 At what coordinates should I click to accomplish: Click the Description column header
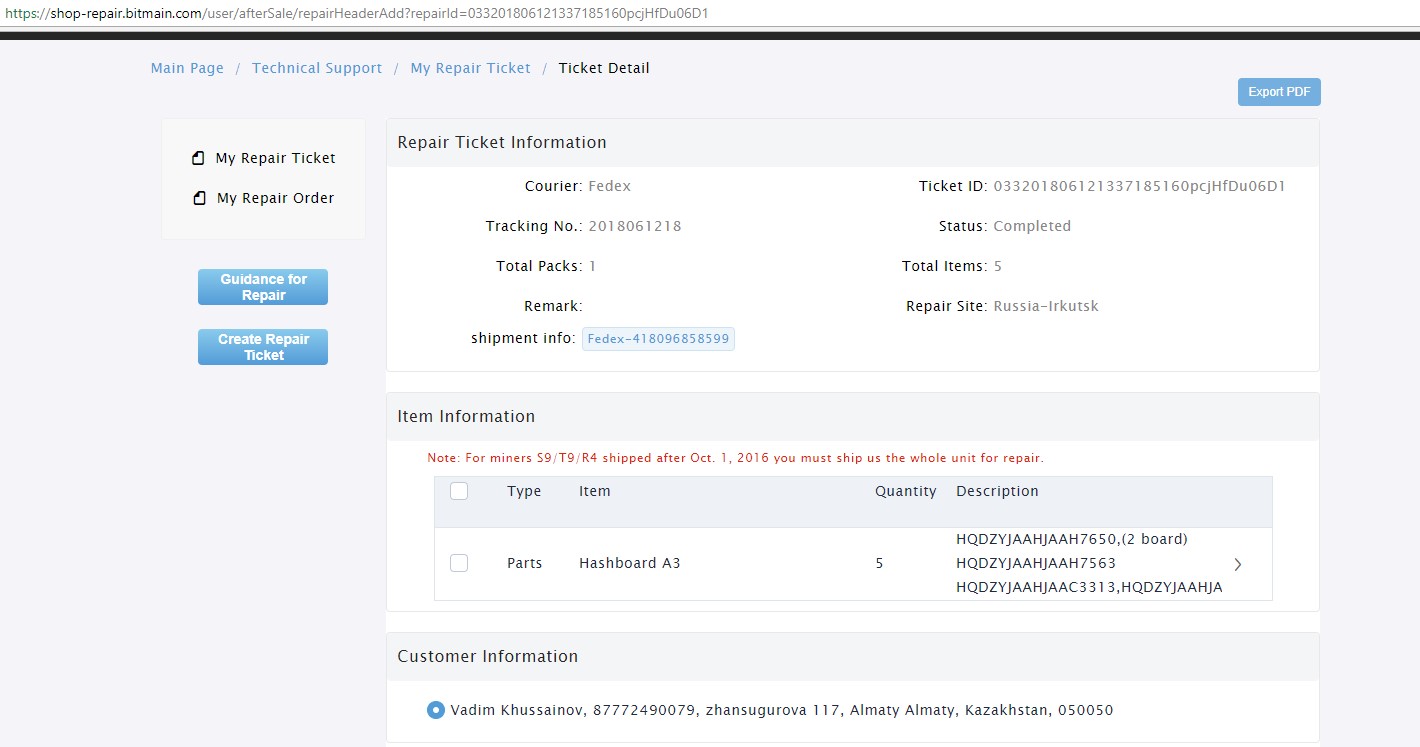click(997, 491)
